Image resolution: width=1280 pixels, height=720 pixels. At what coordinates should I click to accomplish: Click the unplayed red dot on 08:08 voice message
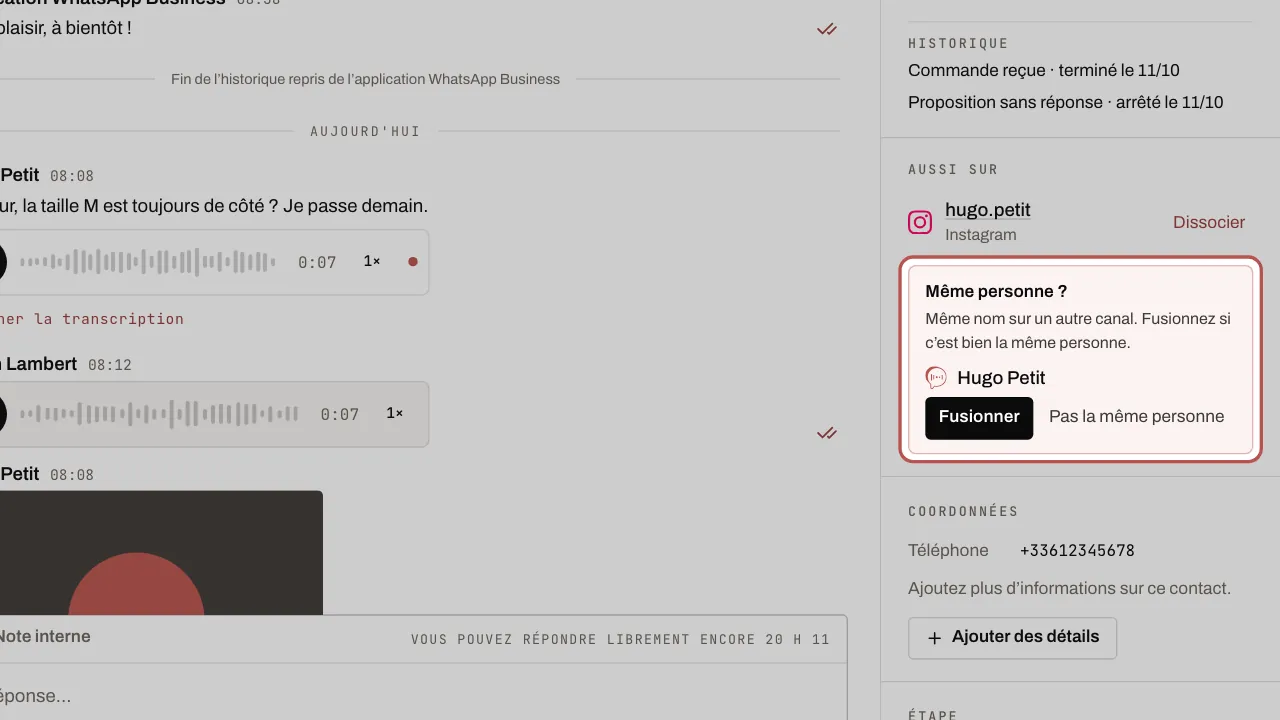413,262
